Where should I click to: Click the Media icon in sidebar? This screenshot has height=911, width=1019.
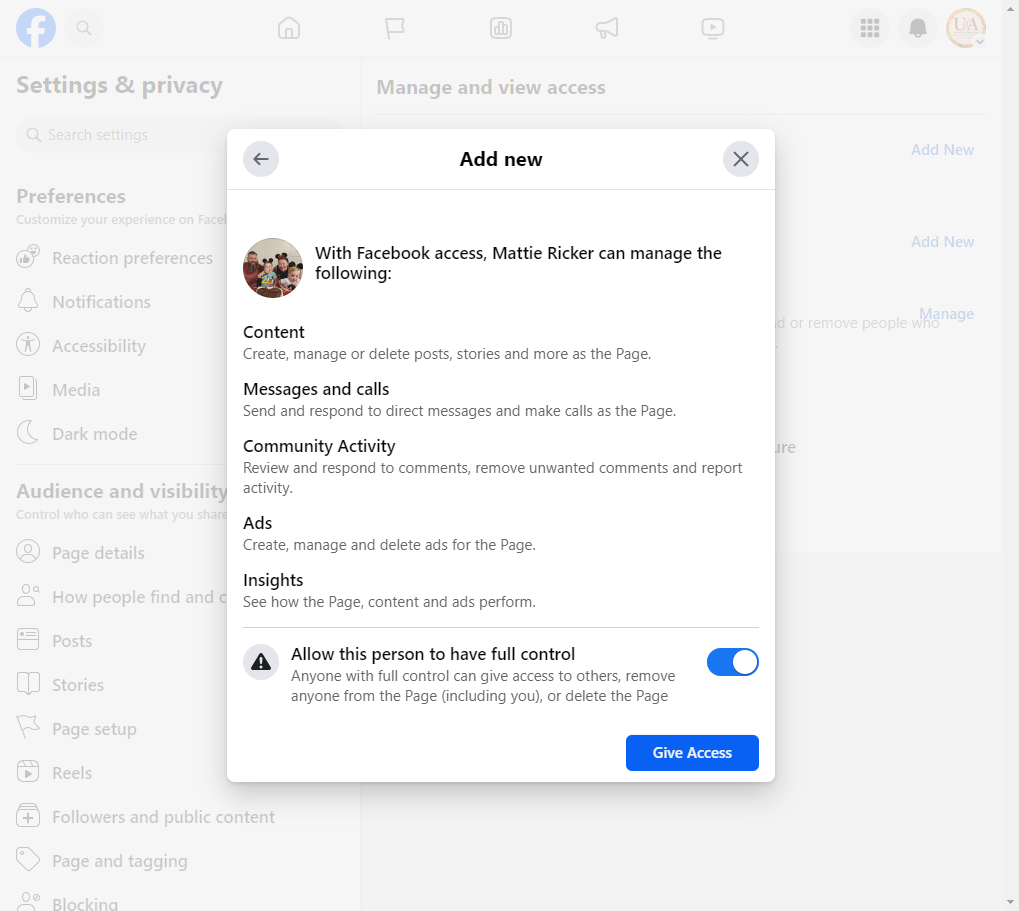[28, 389]
